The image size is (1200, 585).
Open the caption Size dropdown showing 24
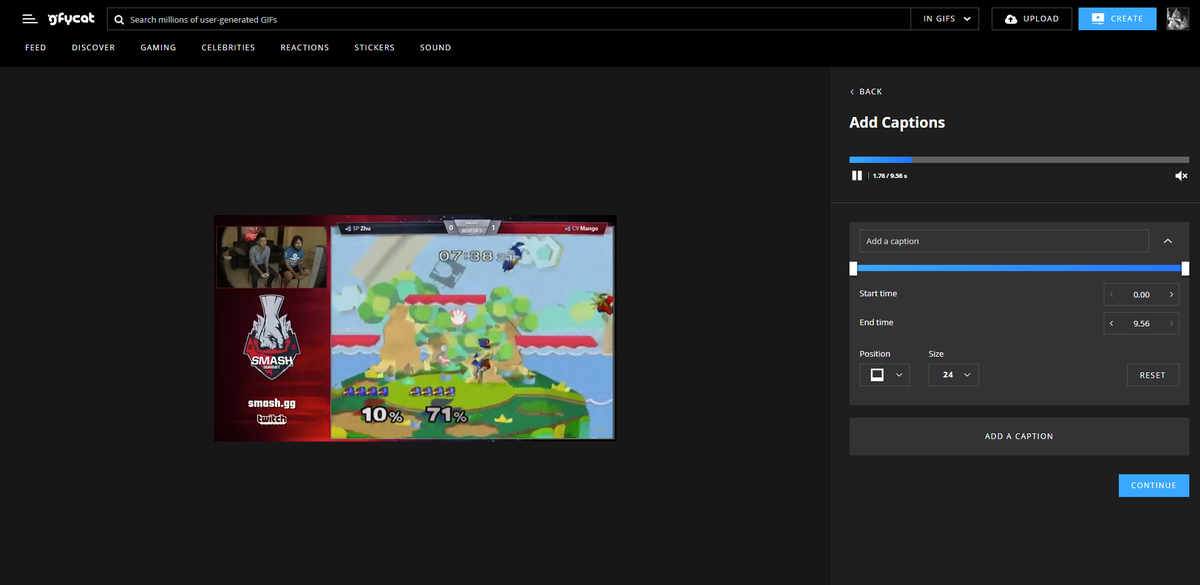tap(954, 375)
